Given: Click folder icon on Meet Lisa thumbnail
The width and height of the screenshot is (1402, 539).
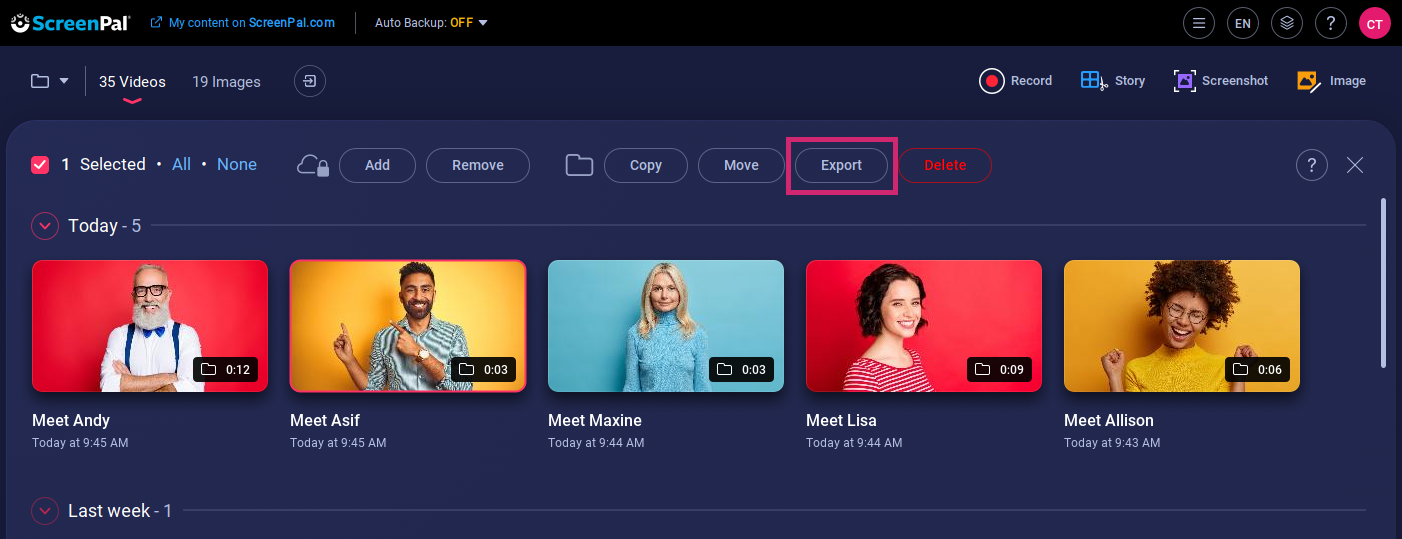Looking at the screenshot, I should click(982, 370).
